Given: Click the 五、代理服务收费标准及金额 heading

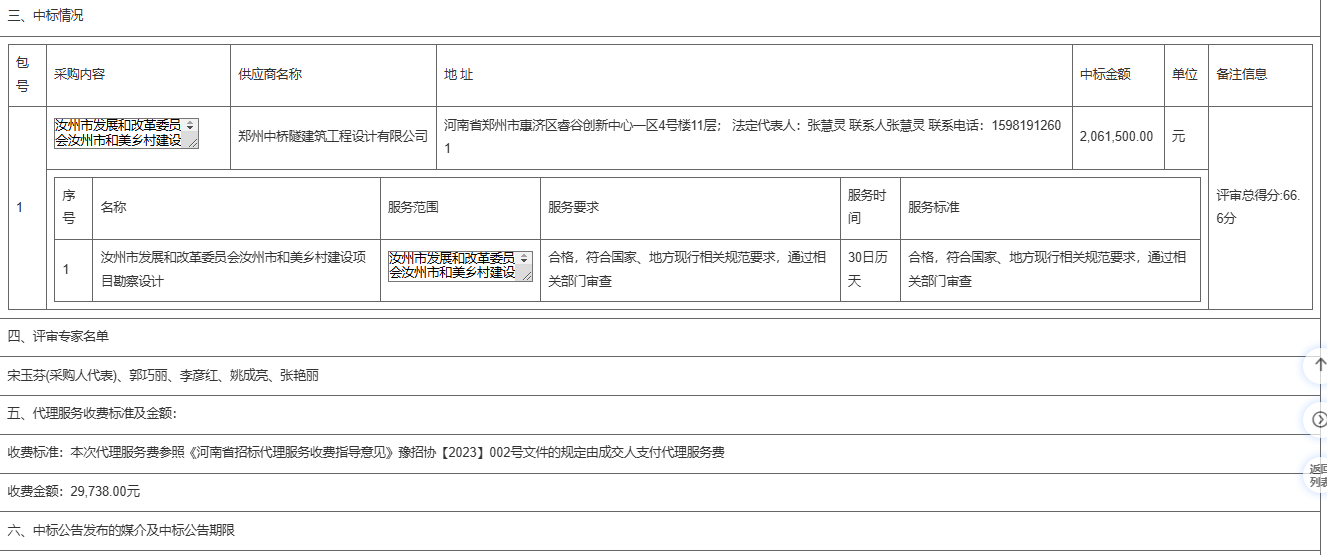Looking at the screenshot, I should 92,413.
